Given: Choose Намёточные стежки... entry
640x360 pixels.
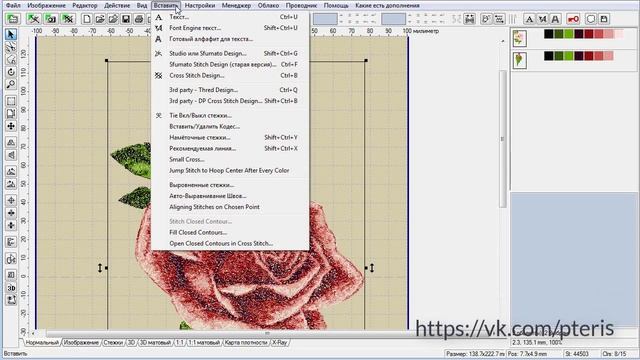Looking at the screenshot, I should click(230, 138).
